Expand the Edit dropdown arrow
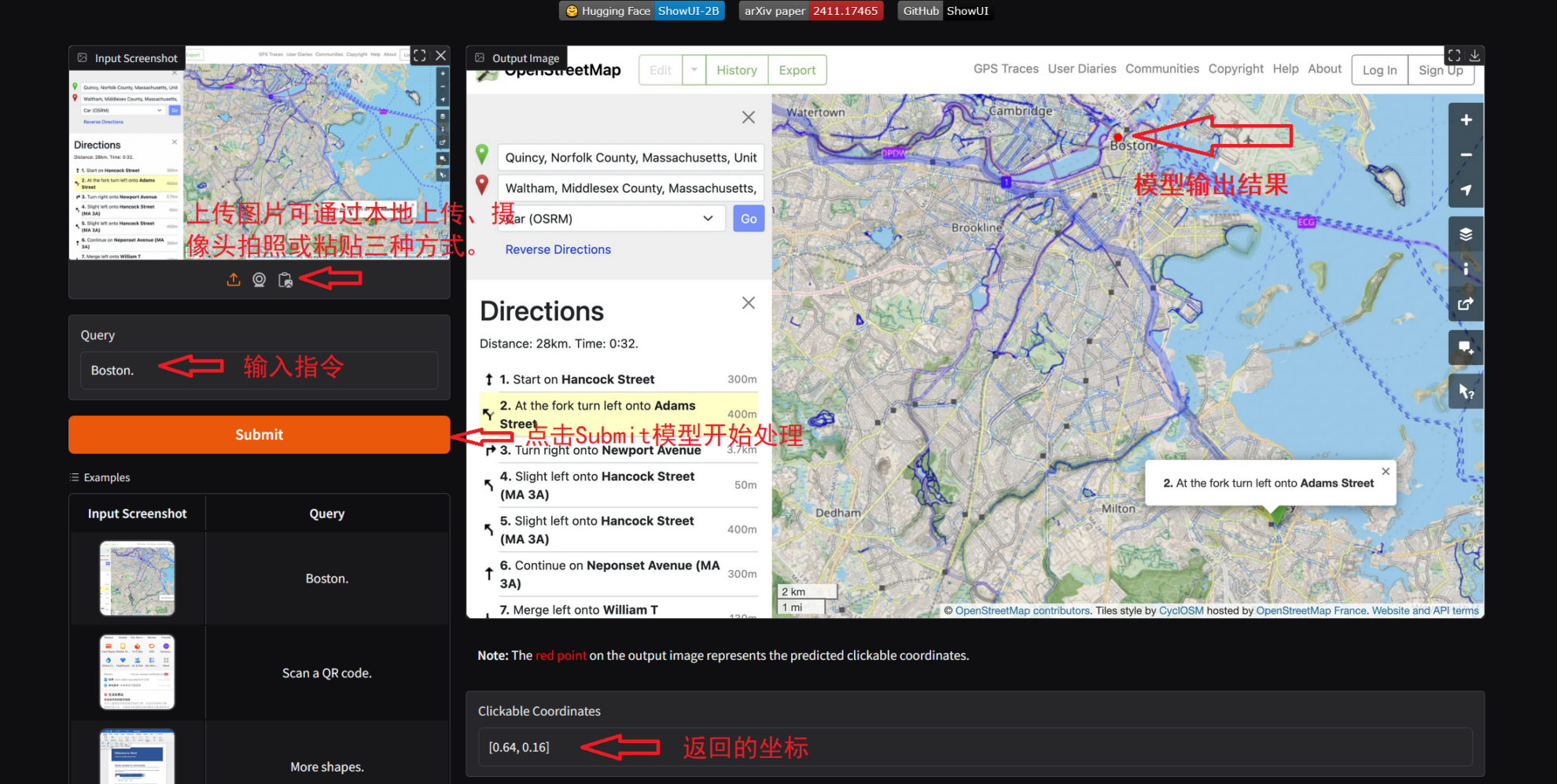Viewport: 1557px width, 784px height. [x=694, y=70]
